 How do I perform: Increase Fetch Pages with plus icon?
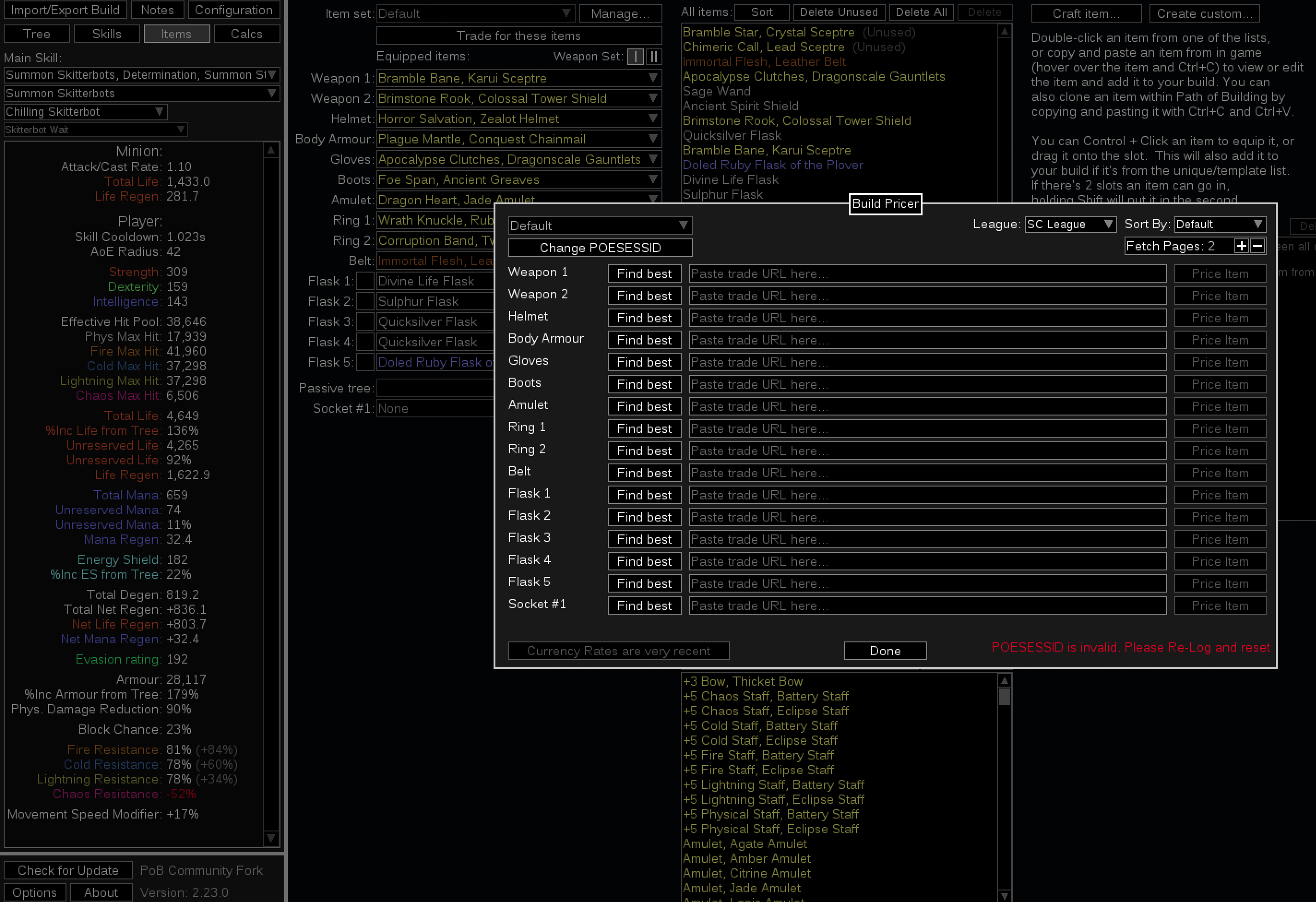1241,246
